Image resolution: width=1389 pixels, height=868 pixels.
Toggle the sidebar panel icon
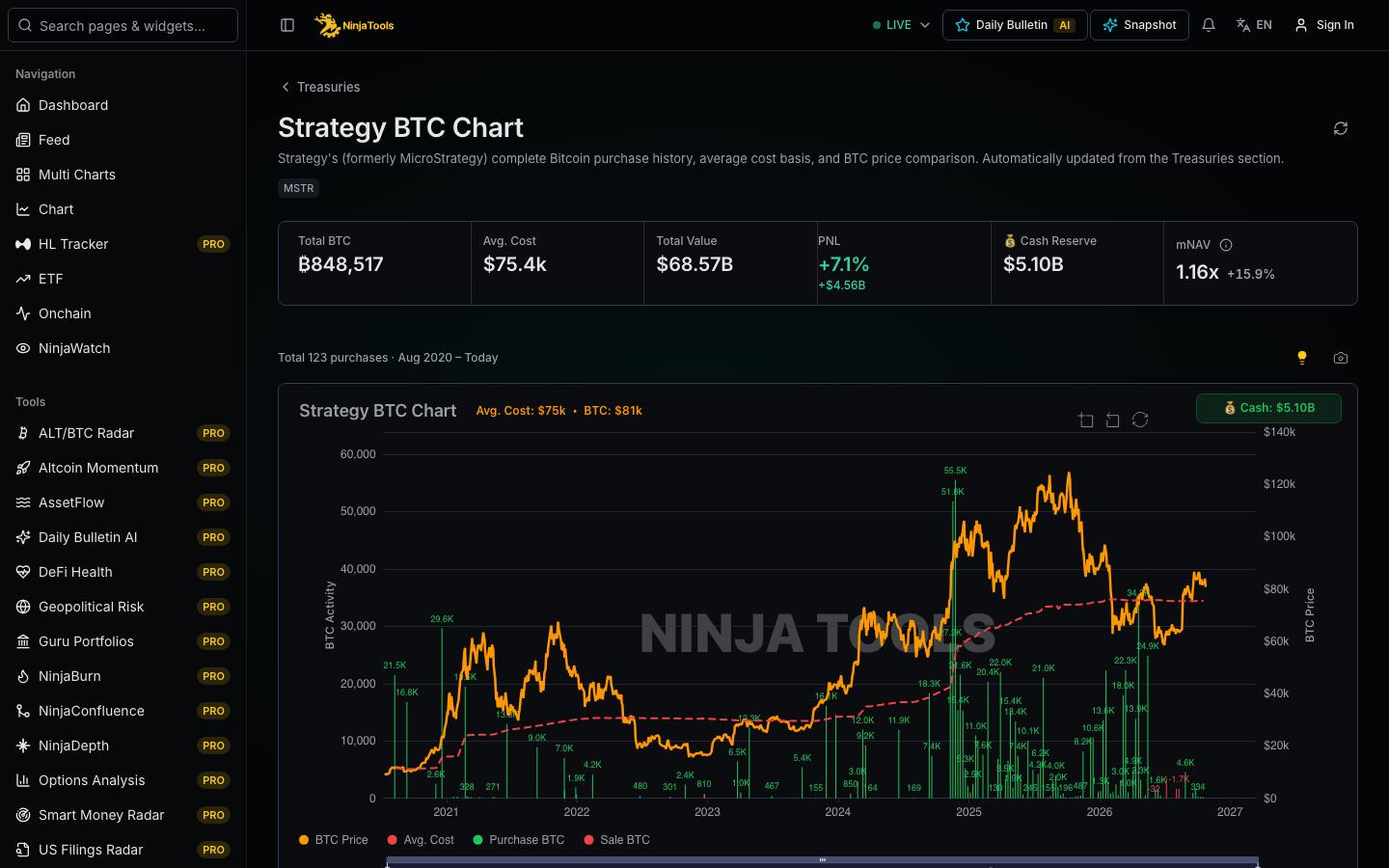287,25
